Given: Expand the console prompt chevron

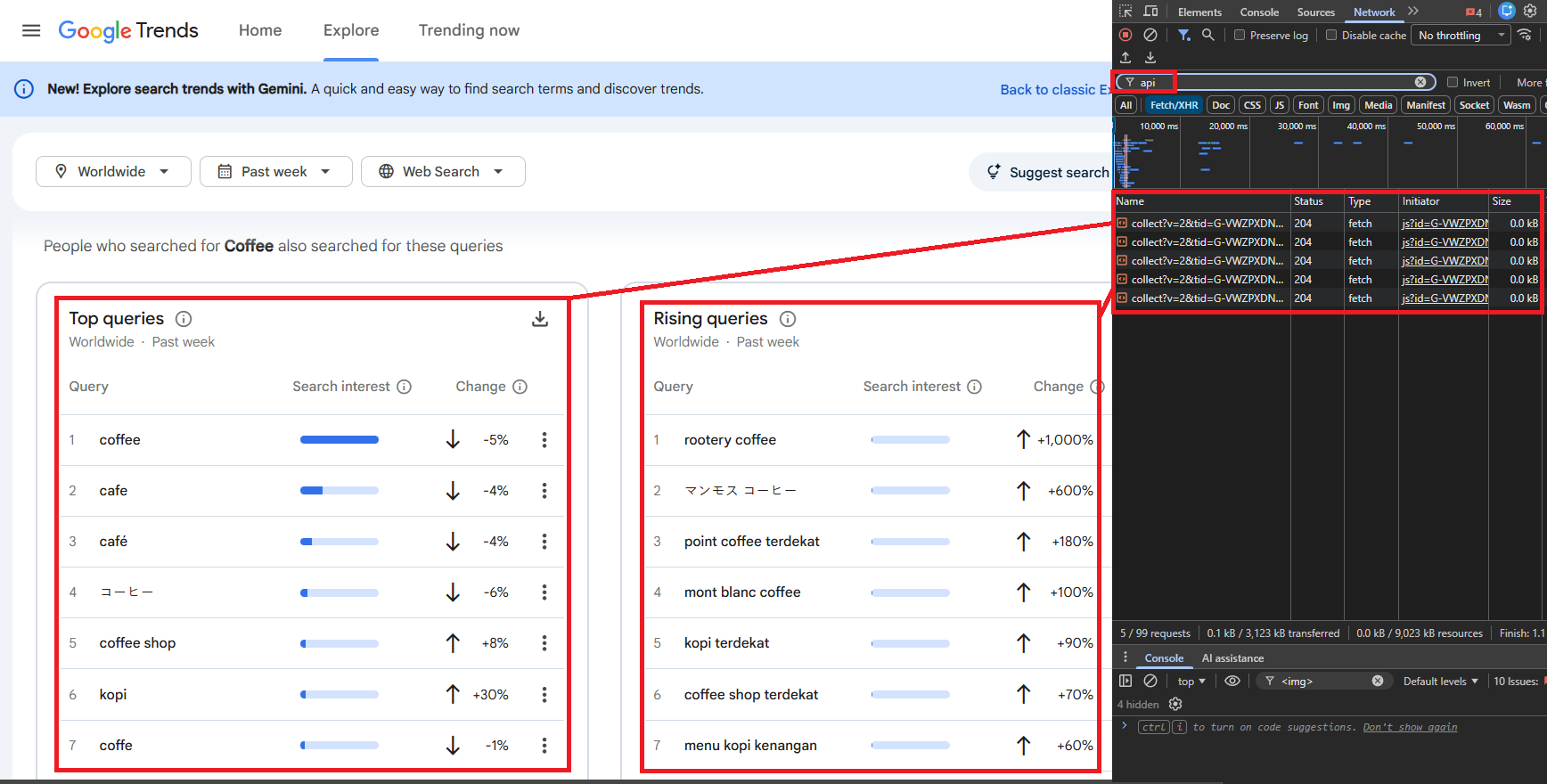Looking at the screenshot, I should [1125, 726].
